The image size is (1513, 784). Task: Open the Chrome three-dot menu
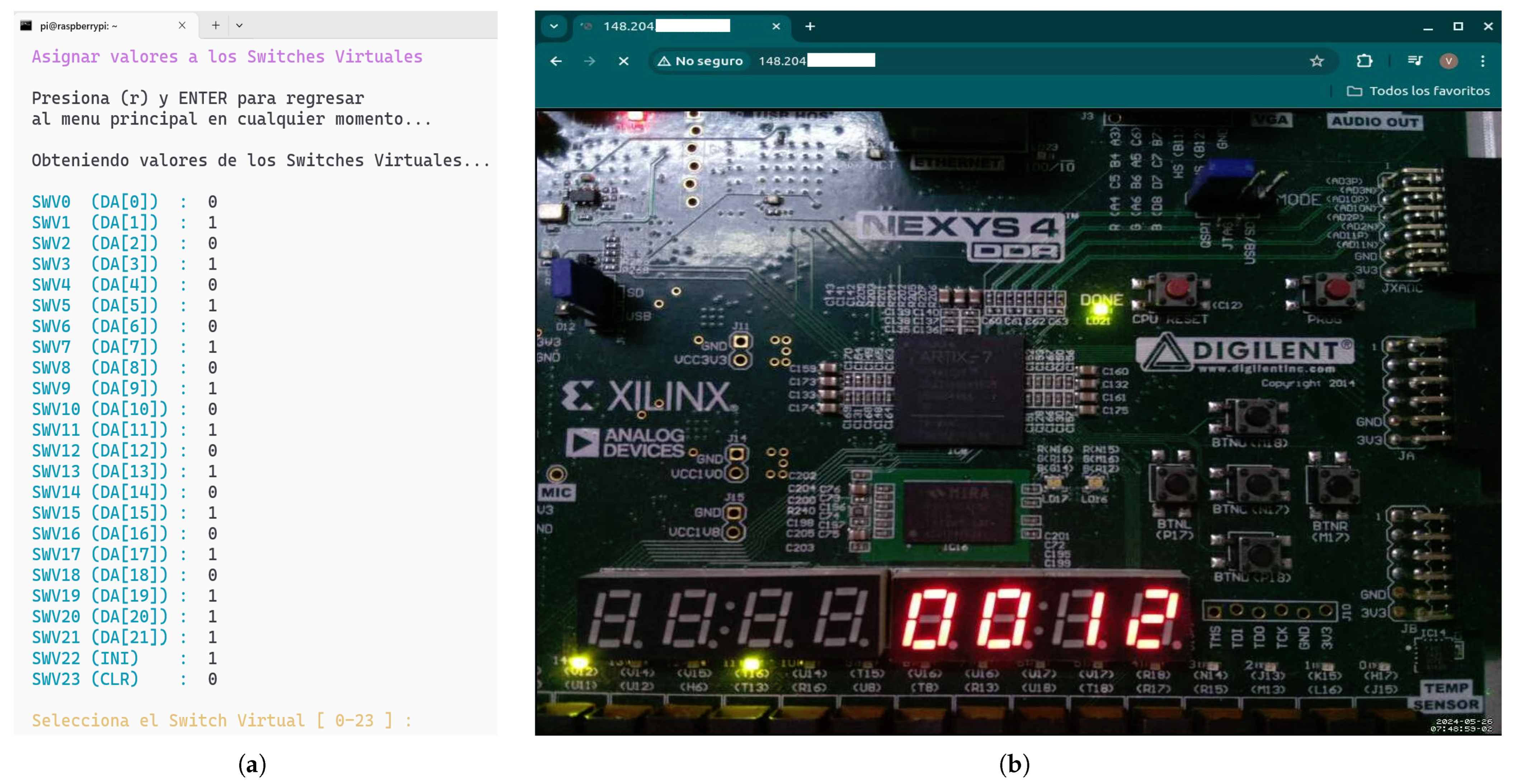(1483, 61)
